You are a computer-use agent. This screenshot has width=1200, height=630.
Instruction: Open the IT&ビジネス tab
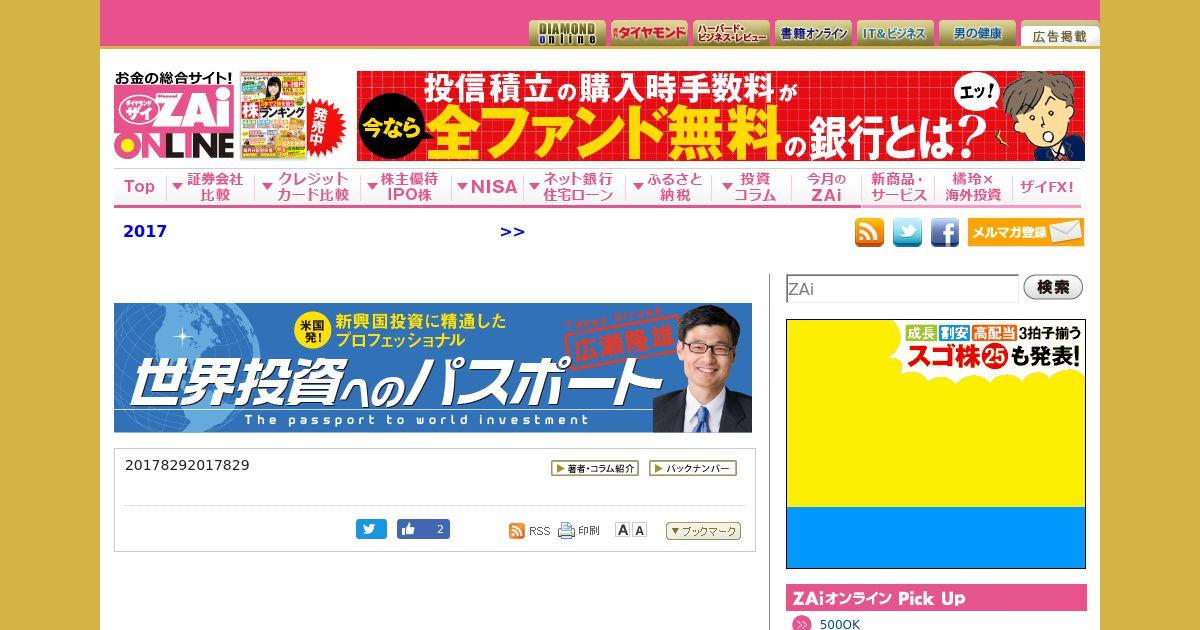pos(895,33)
